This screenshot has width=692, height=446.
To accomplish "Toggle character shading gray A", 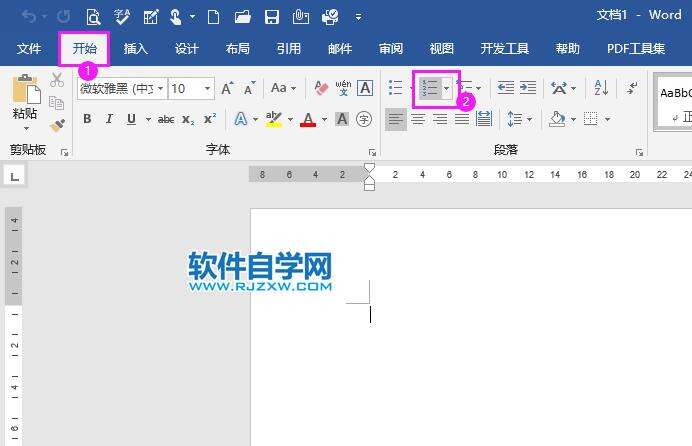I will (342, 119).
